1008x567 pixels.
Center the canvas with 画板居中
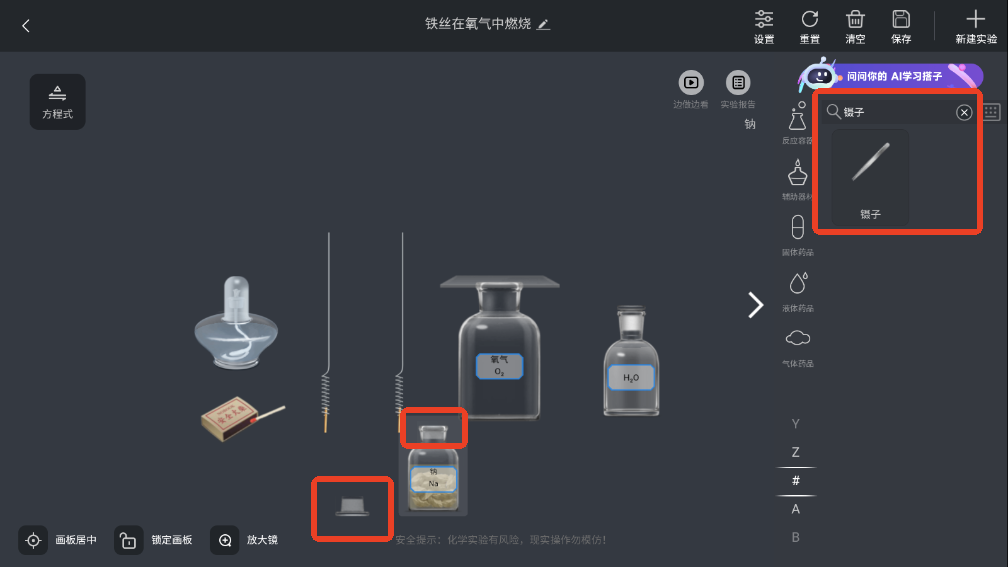[x=58, y=540]
